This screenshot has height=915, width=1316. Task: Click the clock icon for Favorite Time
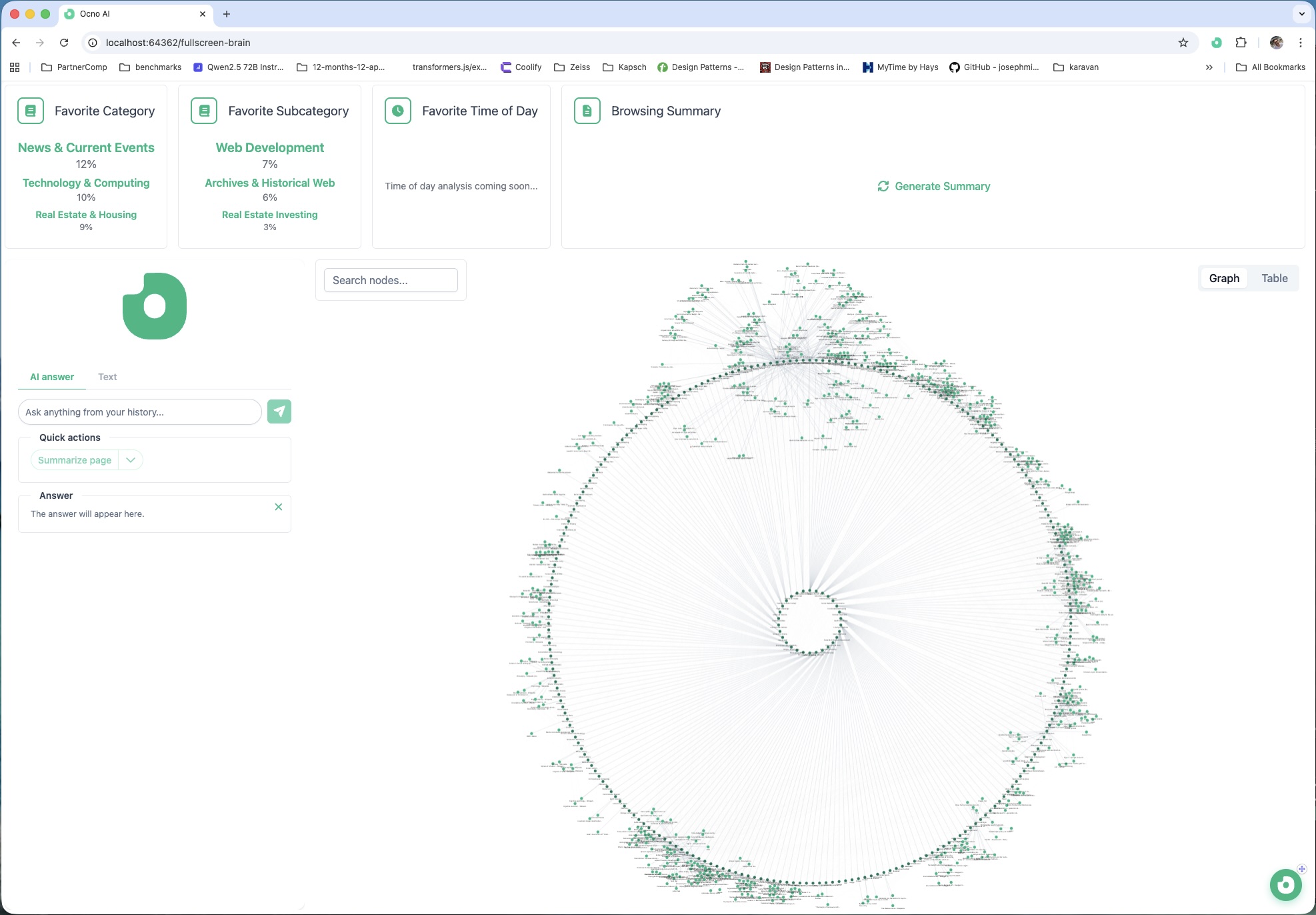(398, 111)
